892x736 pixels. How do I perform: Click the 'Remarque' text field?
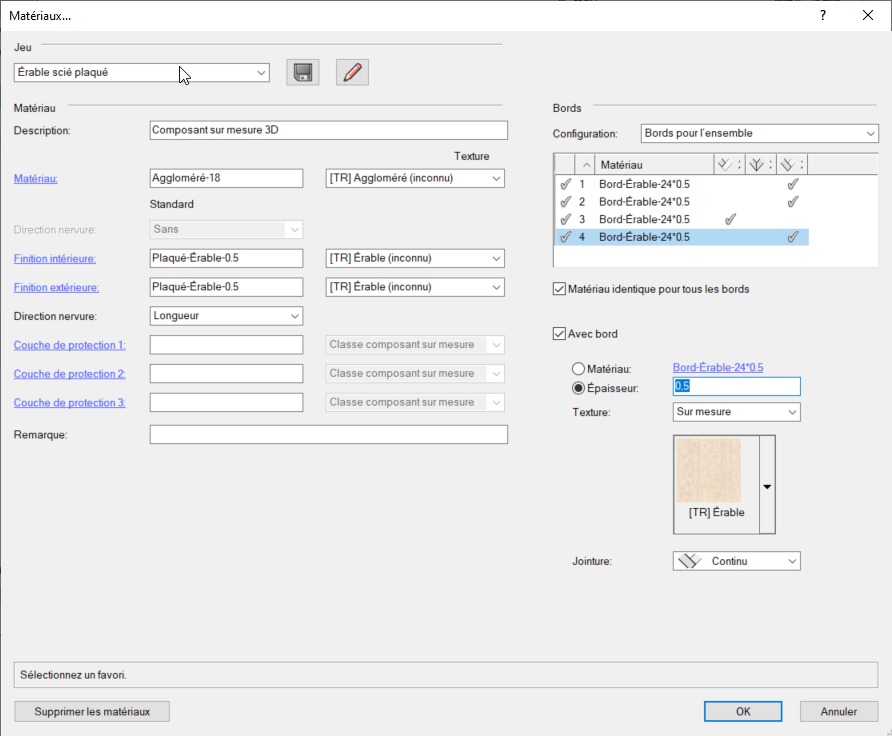[x=328, y=435]
